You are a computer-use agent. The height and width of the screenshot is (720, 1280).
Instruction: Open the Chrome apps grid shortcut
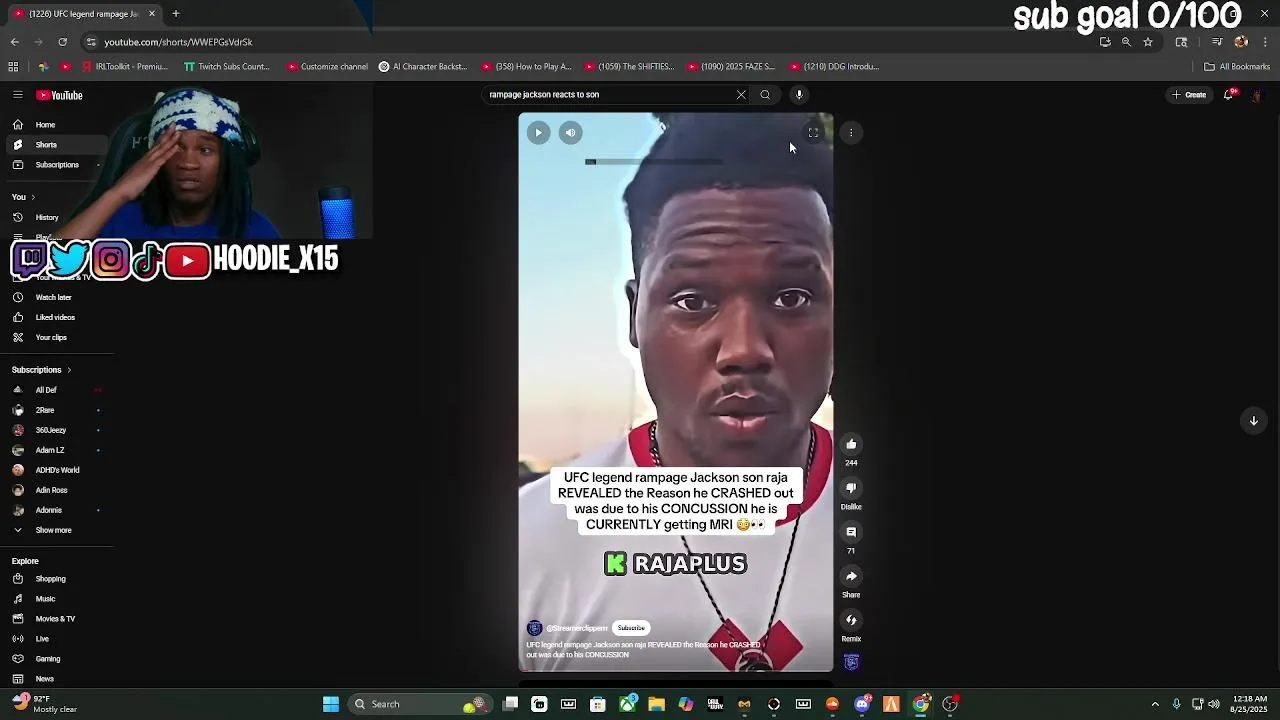click(13, 67)
